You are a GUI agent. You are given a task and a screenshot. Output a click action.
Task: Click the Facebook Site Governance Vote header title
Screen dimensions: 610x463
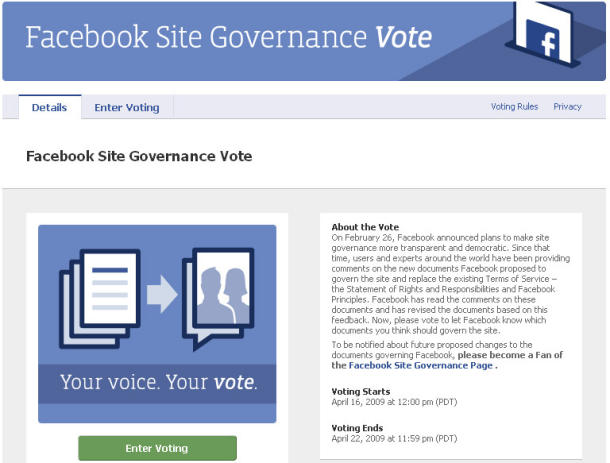[229, 37]
